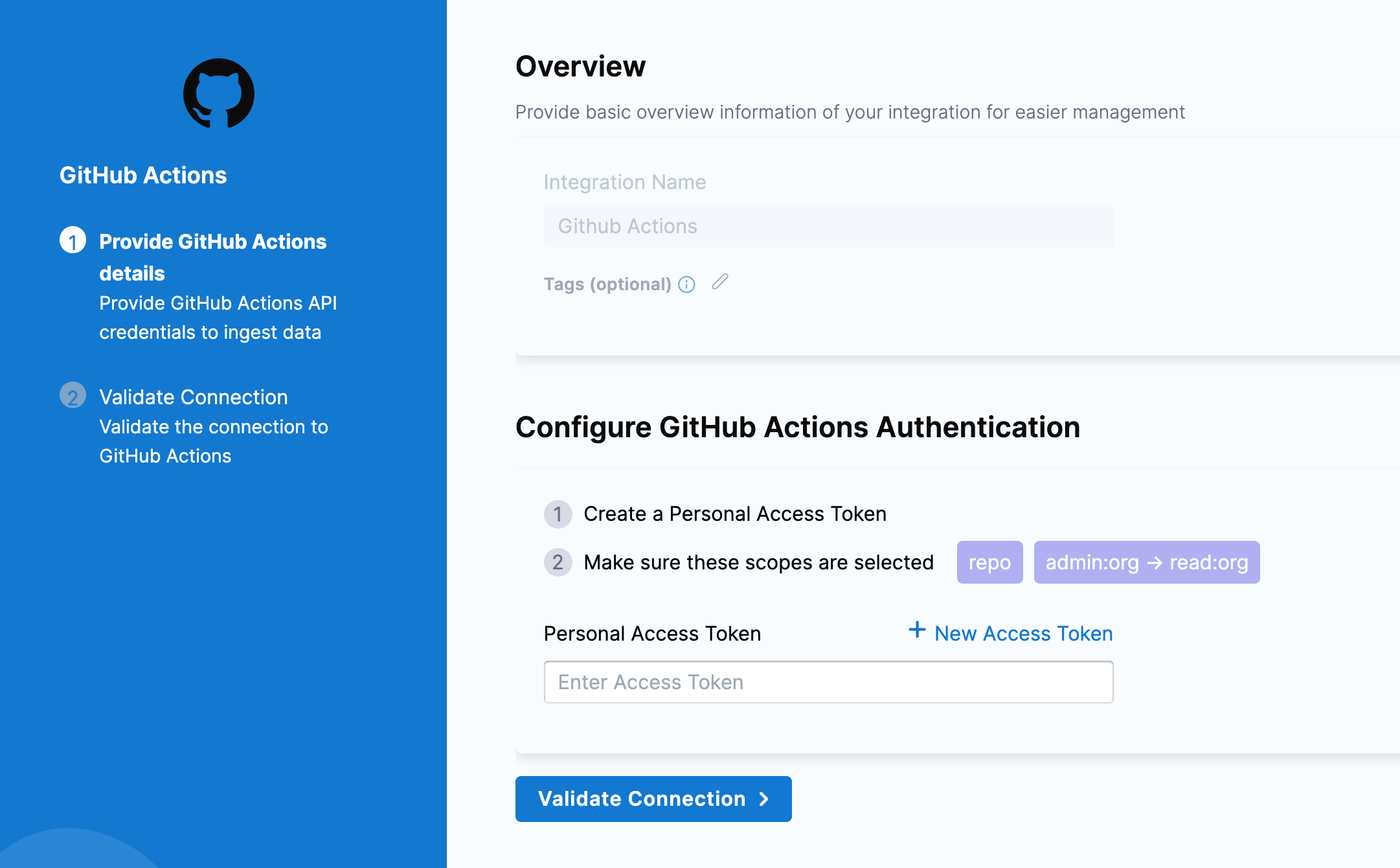Go to Validate Connection sidebar step
1400x868 pixels.
193,397
